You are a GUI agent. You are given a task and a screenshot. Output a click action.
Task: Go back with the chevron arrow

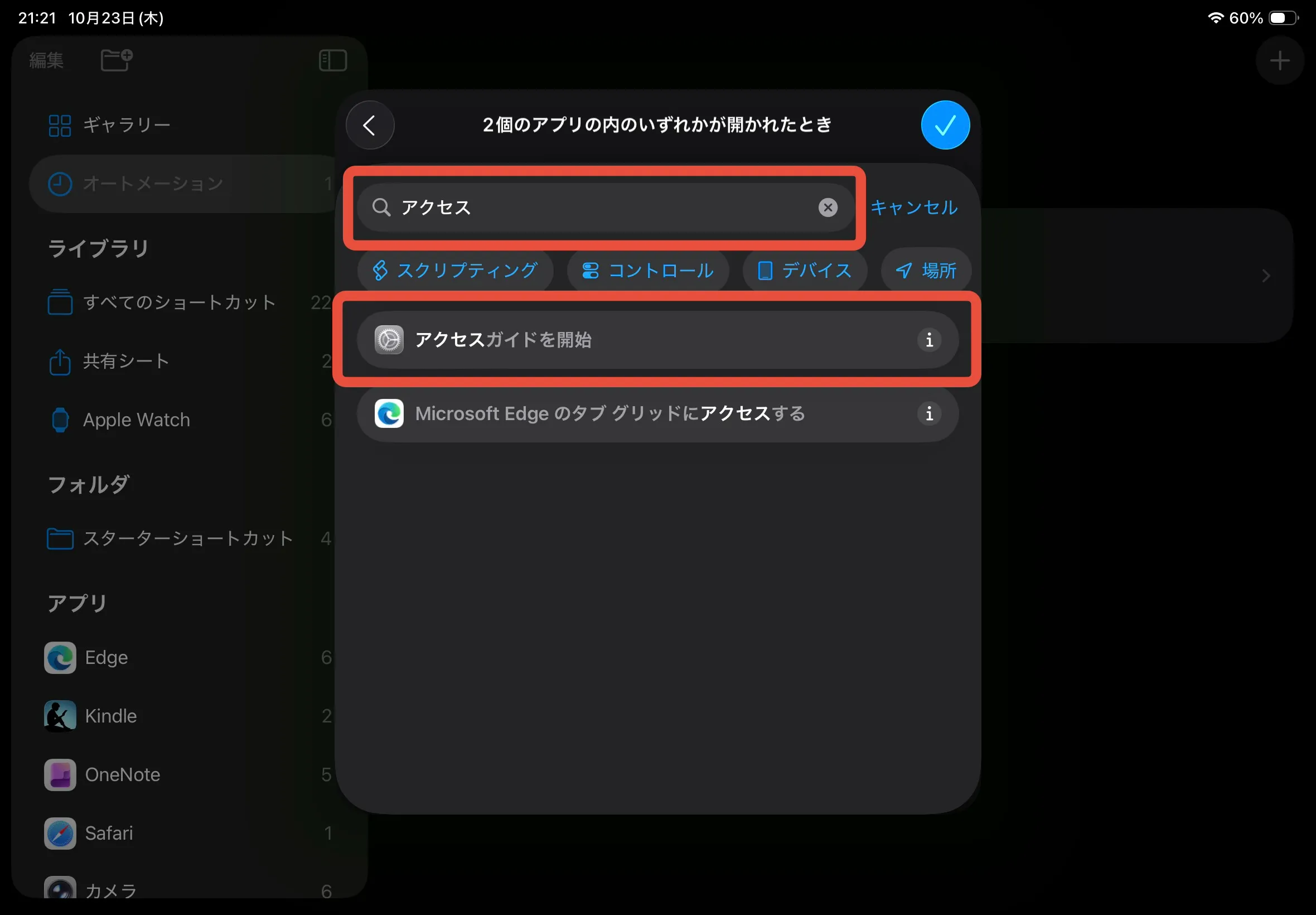(370, 125)
